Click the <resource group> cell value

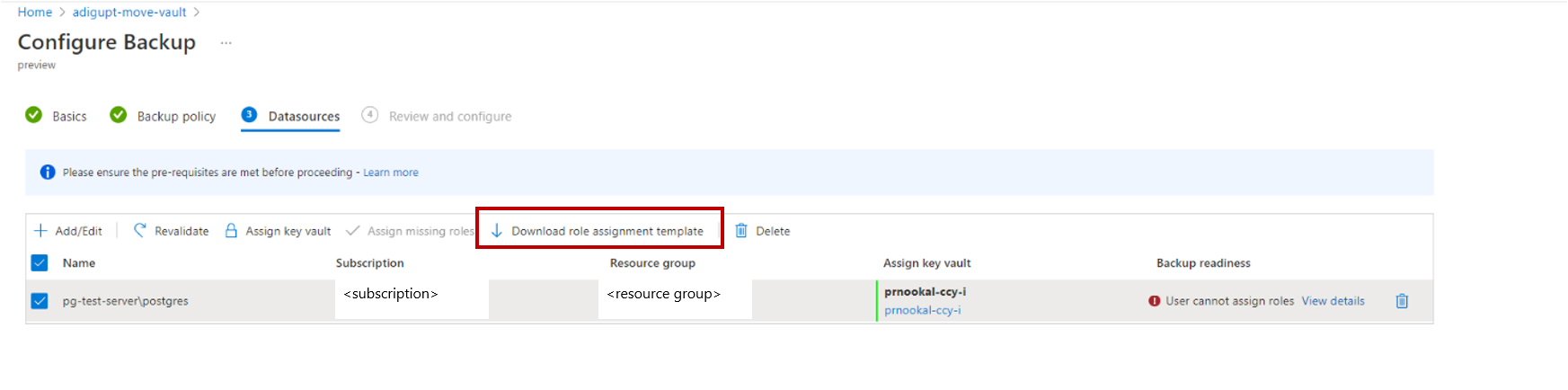click(x=663, y=294)
